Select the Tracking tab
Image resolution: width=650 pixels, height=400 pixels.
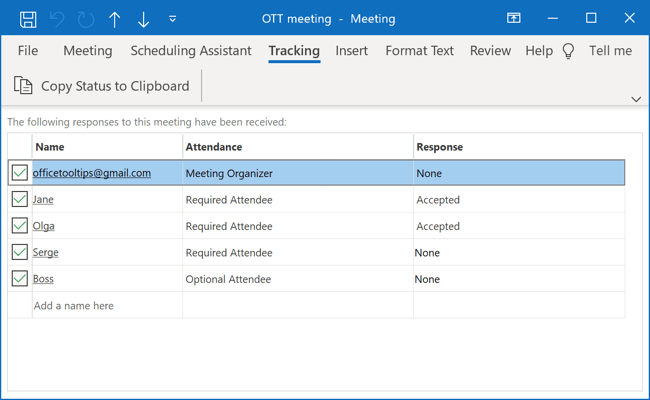tap(294, 51)
